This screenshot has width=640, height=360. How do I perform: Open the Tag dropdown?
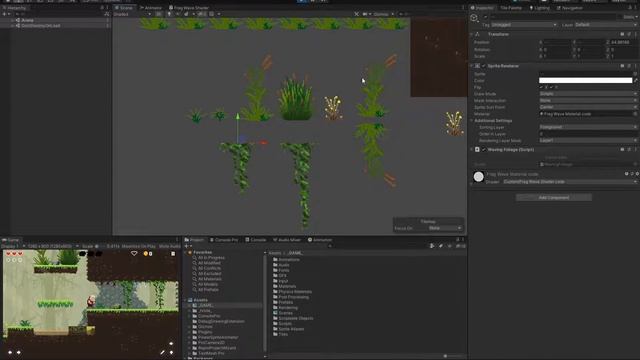tap(524, 25)
